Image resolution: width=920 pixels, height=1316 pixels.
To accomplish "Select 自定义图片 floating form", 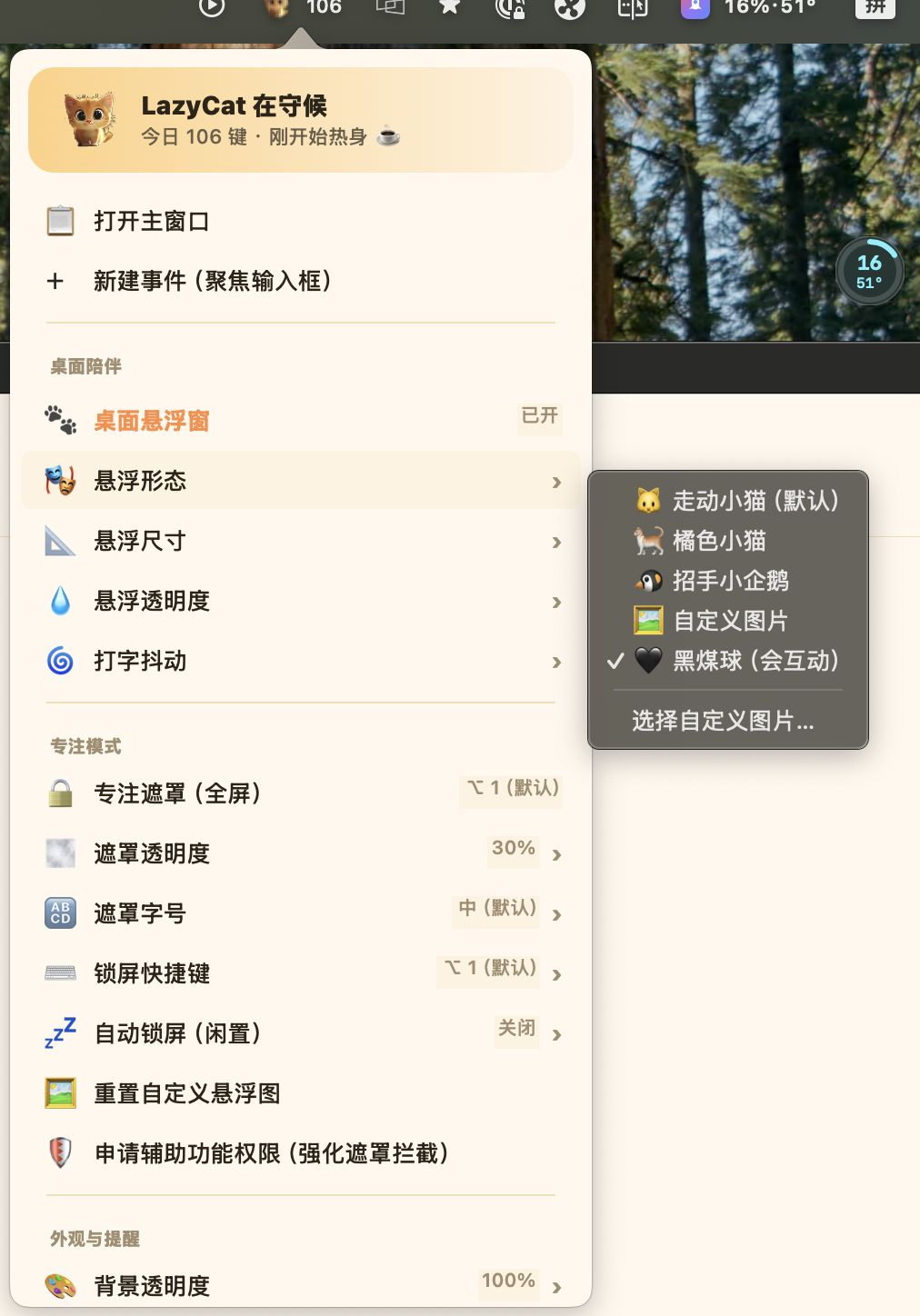I will 728,621.
